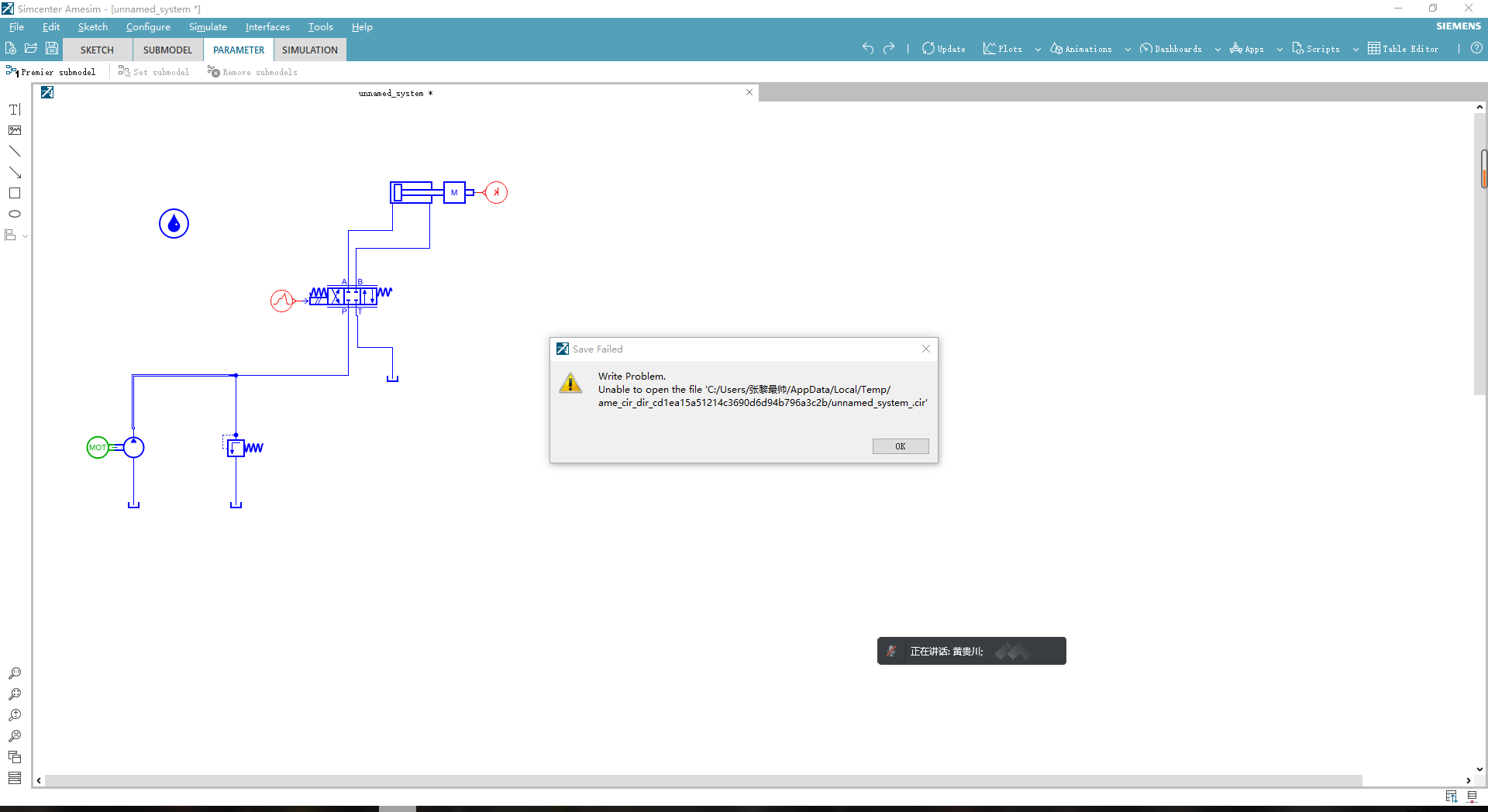
Task: Open the Simulate menu
Action: point(208,27)
